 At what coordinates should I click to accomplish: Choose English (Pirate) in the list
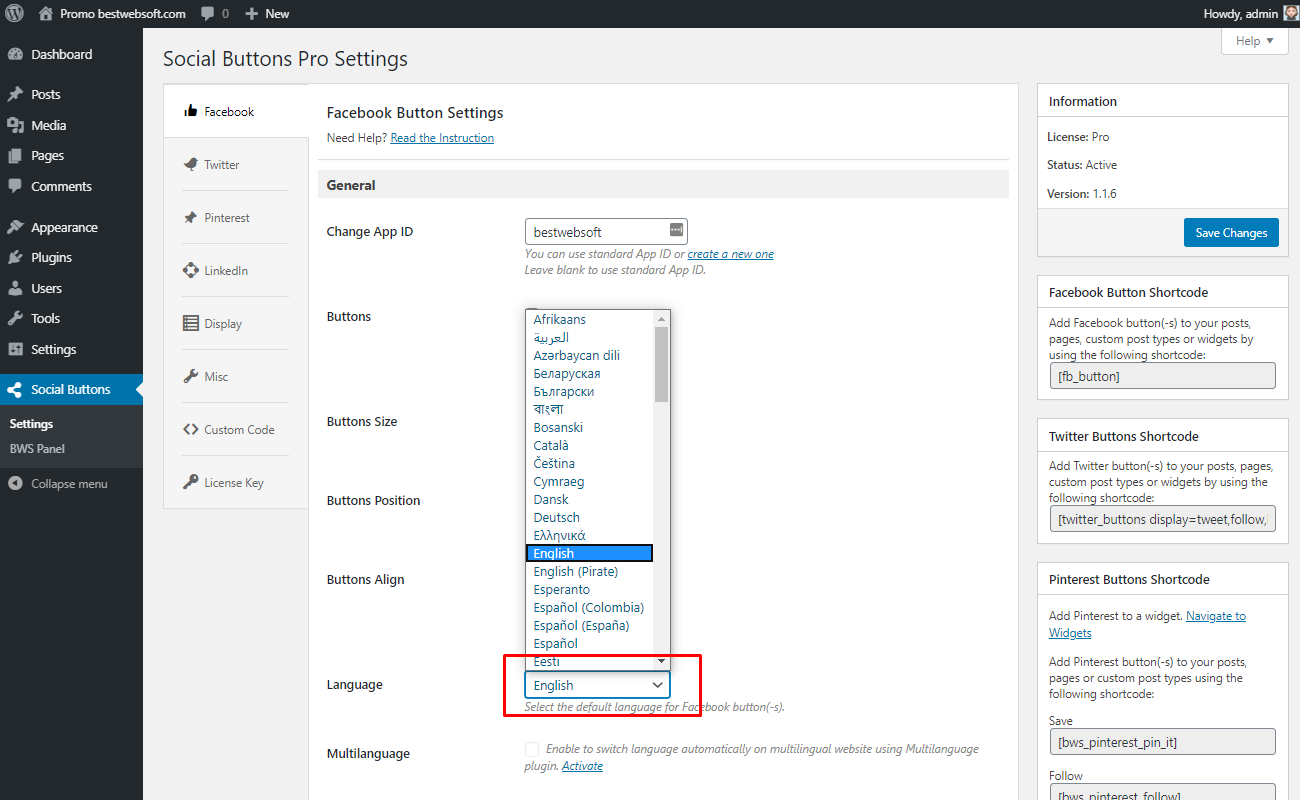[x=590, y=572]
